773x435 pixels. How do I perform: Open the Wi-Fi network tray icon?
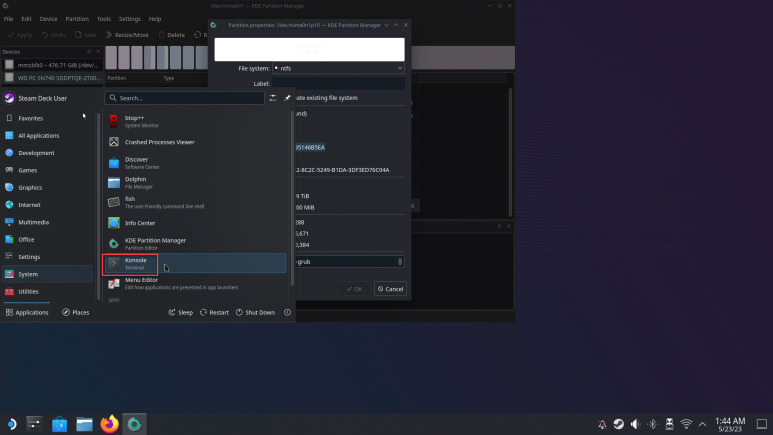click(686, 424)
